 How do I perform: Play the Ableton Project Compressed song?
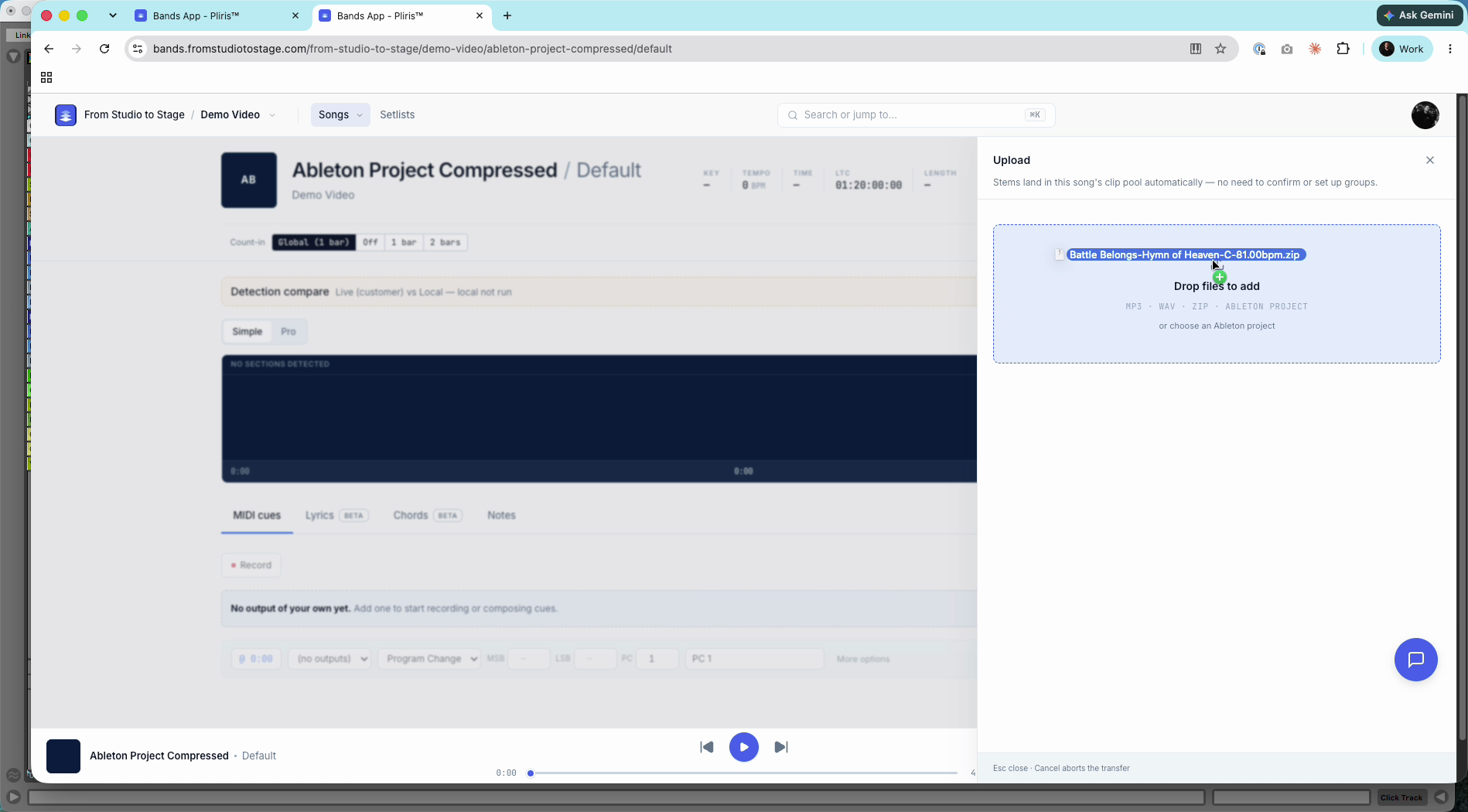(x=744, y=747)
